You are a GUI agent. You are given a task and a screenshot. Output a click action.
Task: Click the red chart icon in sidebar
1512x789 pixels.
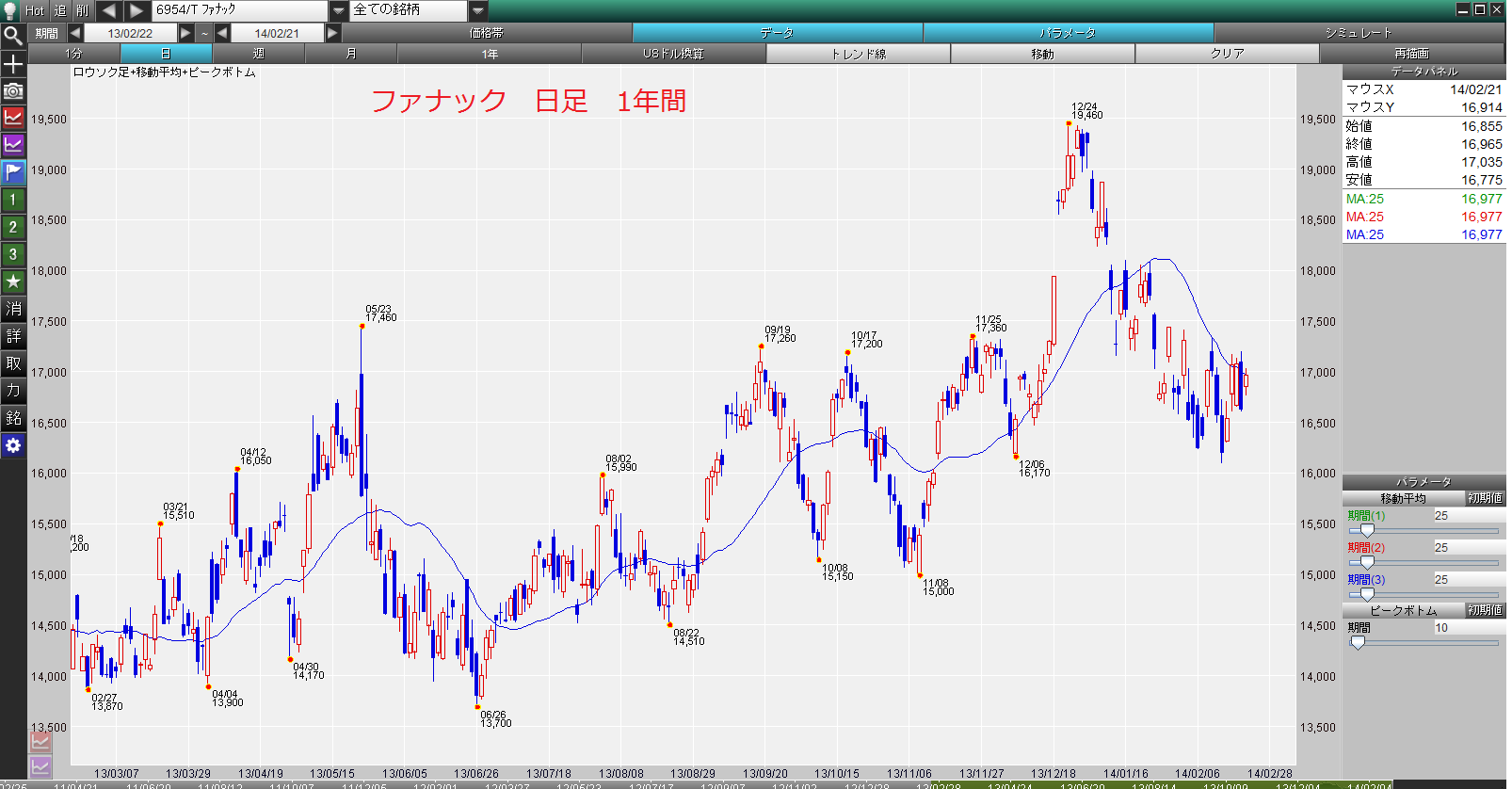pyautogui.click(x=13, y=118)
